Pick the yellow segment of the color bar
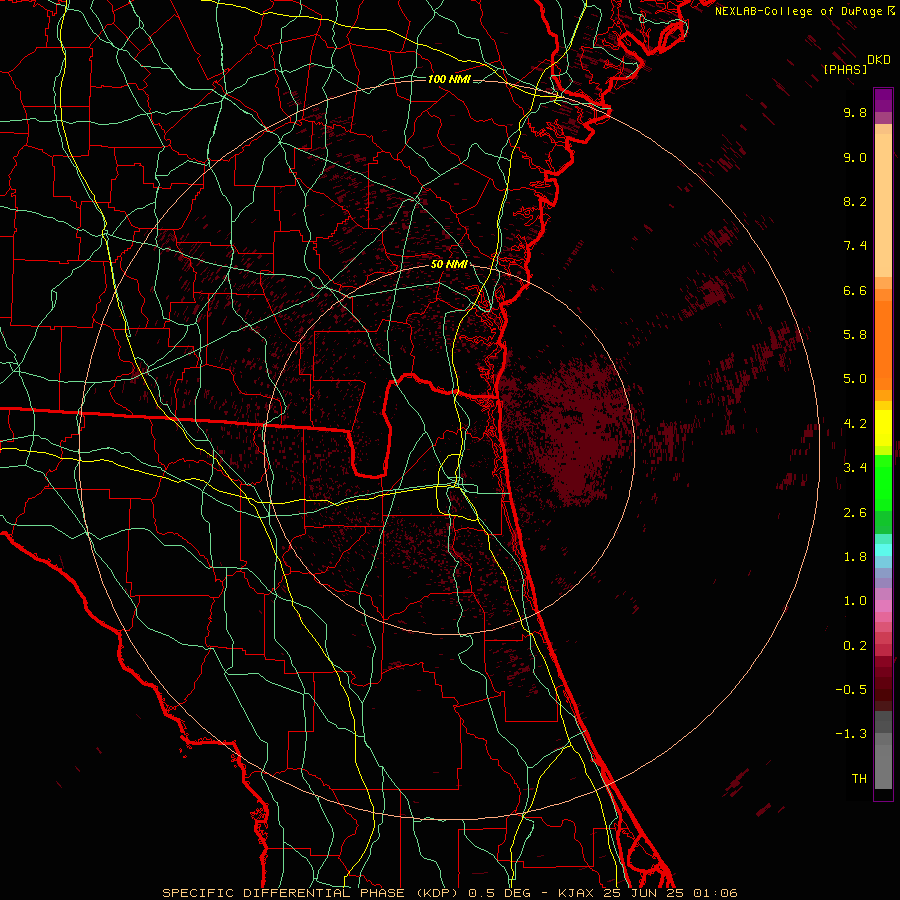The image size is (900, 900). [x=883, y=428]
